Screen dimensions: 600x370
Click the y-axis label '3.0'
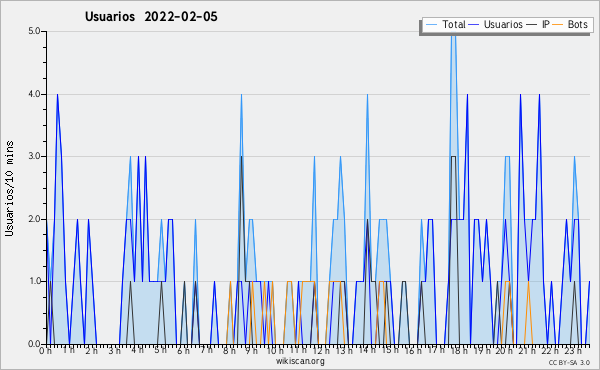click(x=34, y=156)
